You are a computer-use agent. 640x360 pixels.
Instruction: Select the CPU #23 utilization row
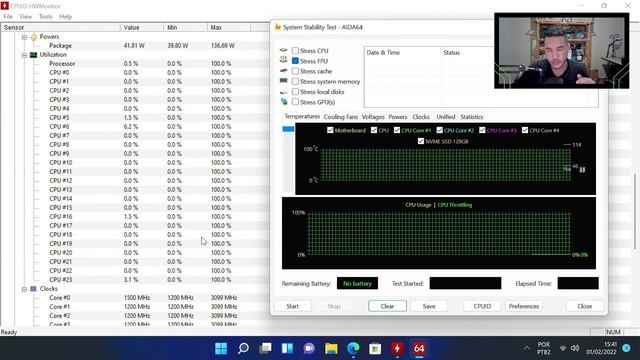(x=135, y=280)
